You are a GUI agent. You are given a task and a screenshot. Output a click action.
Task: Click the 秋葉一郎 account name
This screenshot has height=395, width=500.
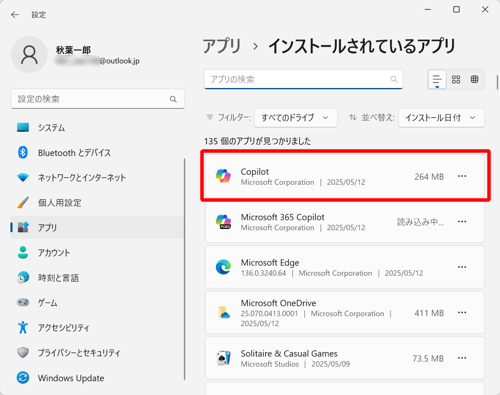73,50
